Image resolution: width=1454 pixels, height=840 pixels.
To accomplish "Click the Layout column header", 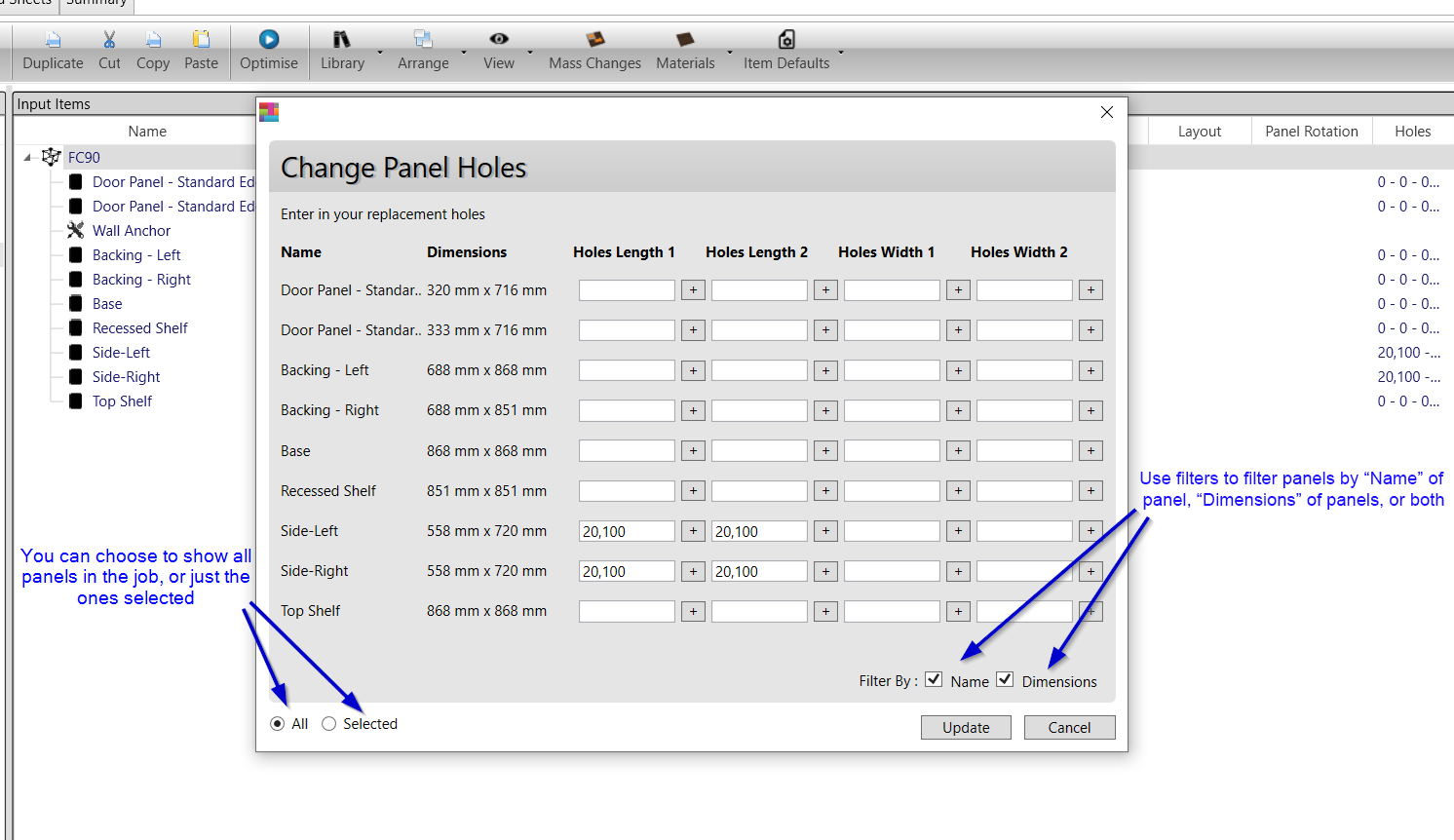I will pos(1199,132).
